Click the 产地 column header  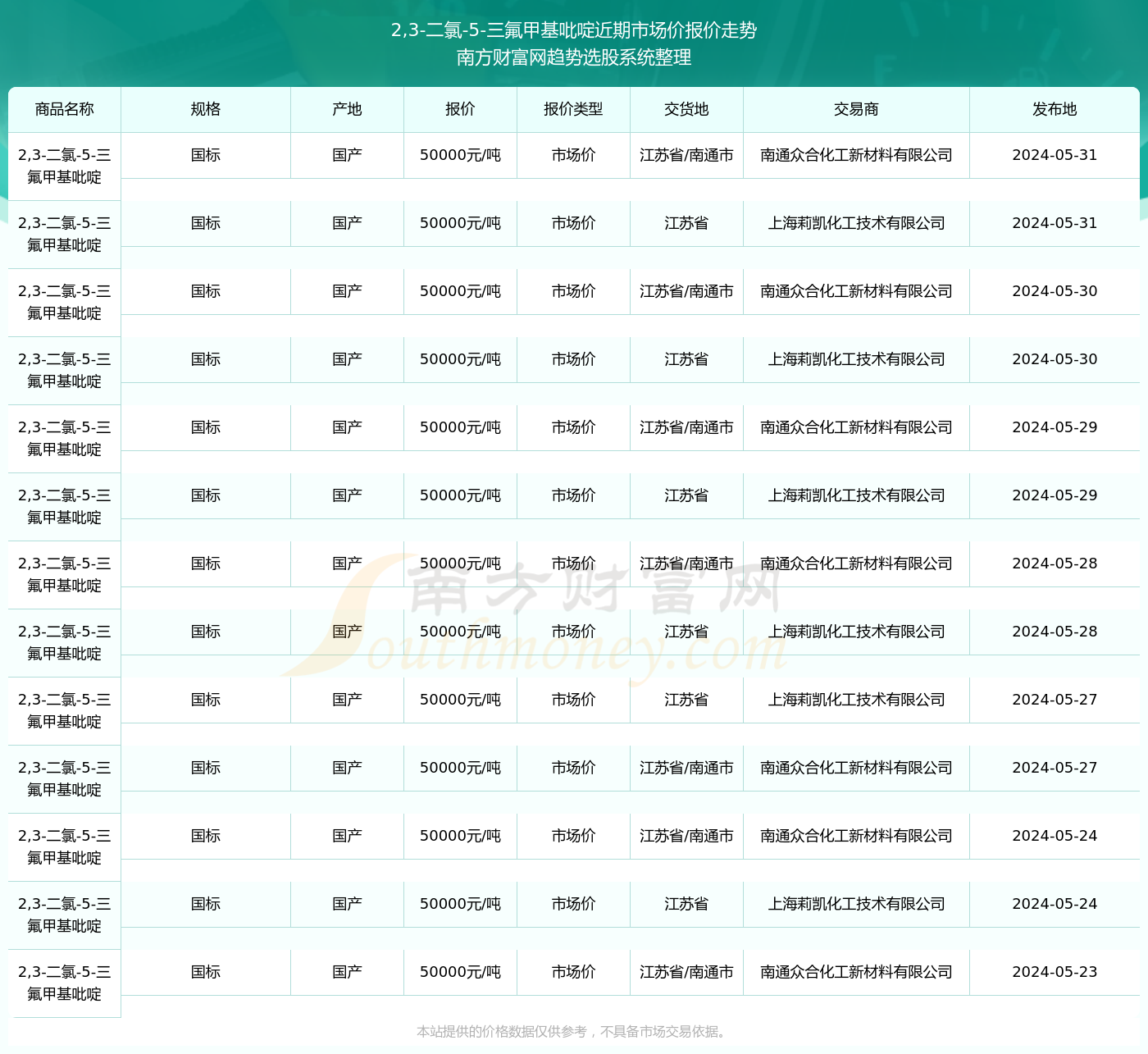(347, 109)
